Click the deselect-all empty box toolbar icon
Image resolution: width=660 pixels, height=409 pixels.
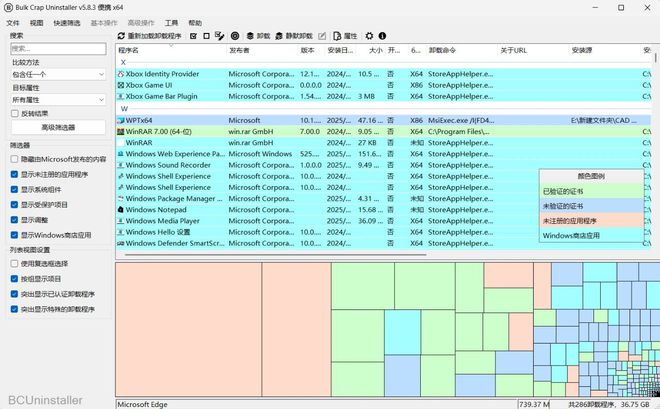pyautogui.click(x=206, y=36)
